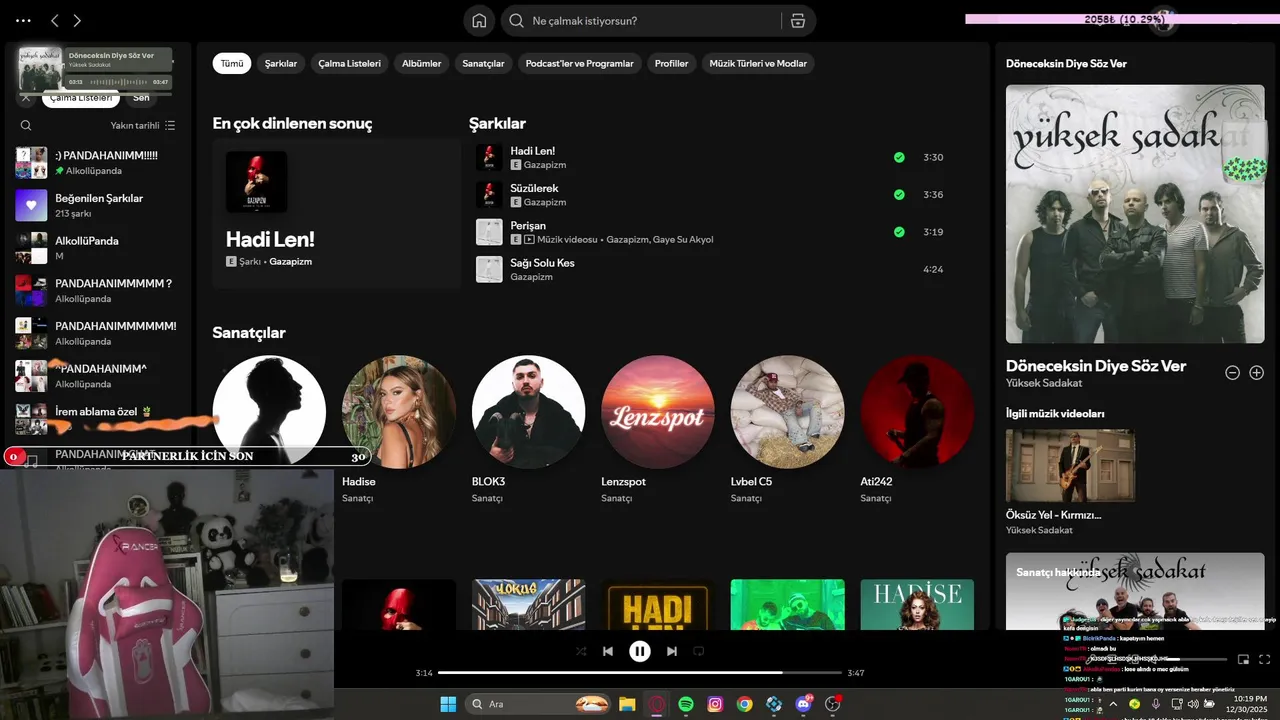This screenshot has width=1280, height=720.
Task: Switch to the Albümler filter
Action: tap(421, 63)
